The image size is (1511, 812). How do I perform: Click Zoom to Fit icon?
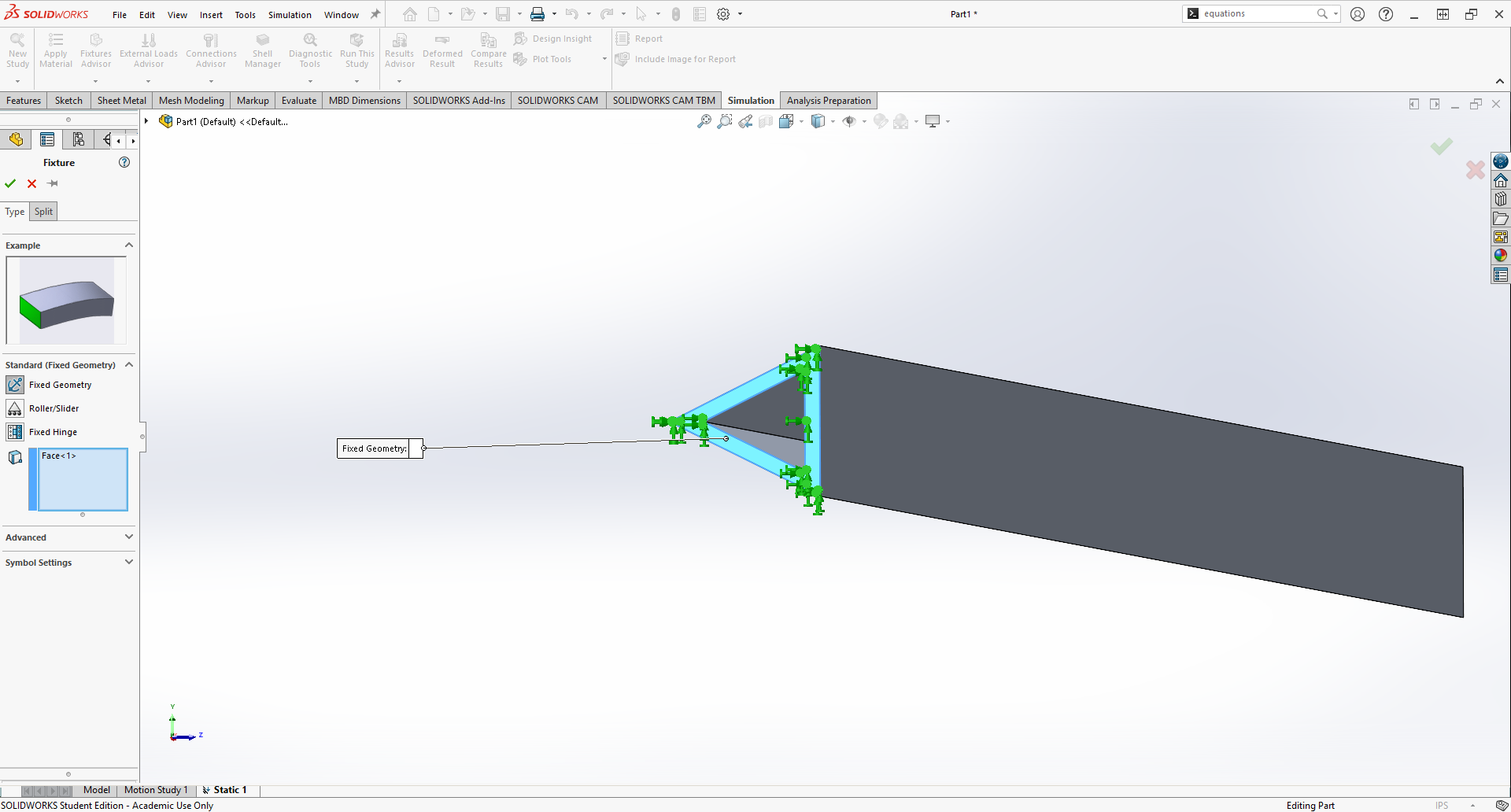click(704, 121)
